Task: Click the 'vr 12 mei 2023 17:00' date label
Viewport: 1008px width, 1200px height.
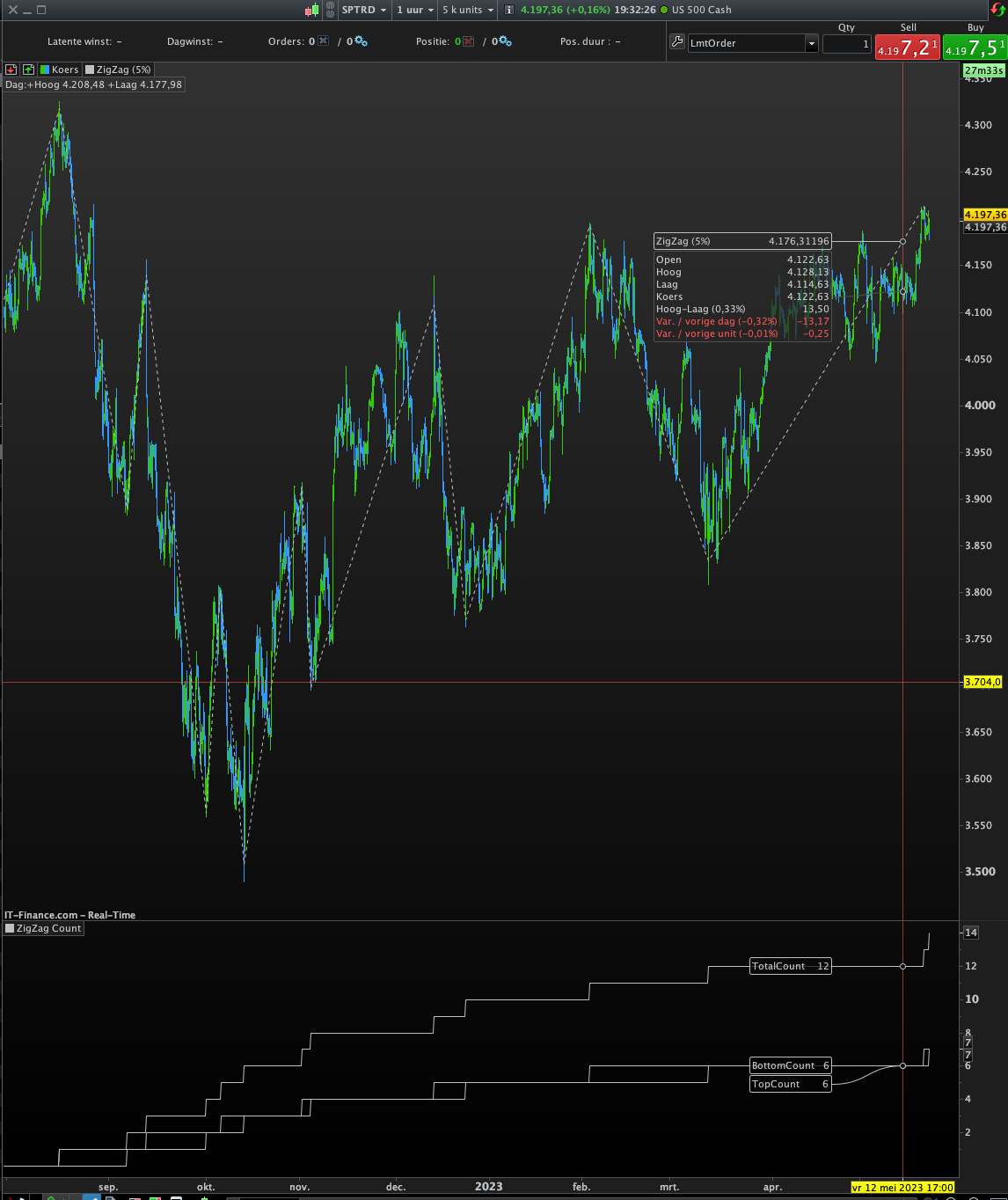Action: point(902,1188)
